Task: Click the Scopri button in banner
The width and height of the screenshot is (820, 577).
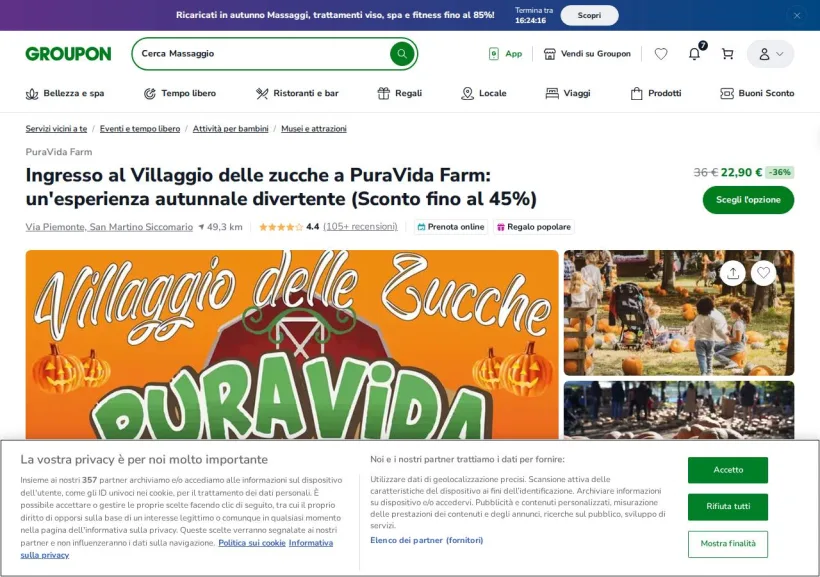Action: tap(589, 16)
